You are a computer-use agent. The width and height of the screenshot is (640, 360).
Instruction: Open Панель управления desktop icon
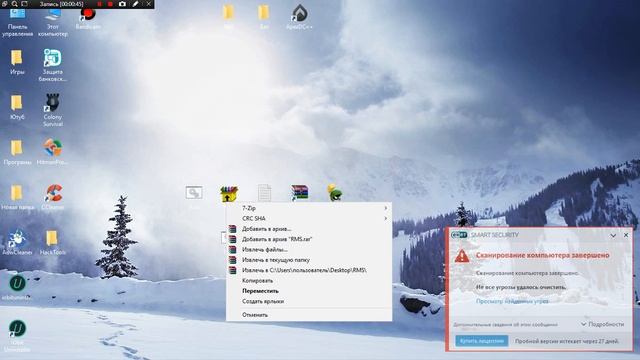pyautogui.click(x=17, y=22)
